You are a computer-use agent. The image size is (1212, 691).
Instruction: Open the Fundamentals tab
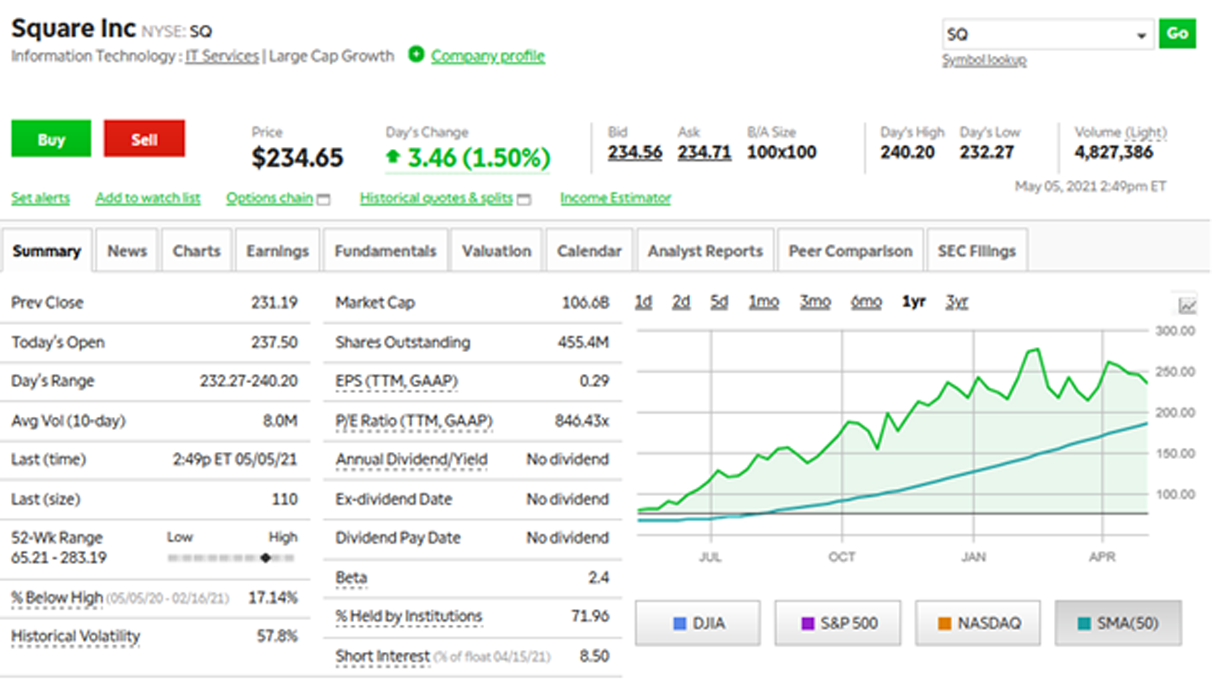tap(385, 251)
